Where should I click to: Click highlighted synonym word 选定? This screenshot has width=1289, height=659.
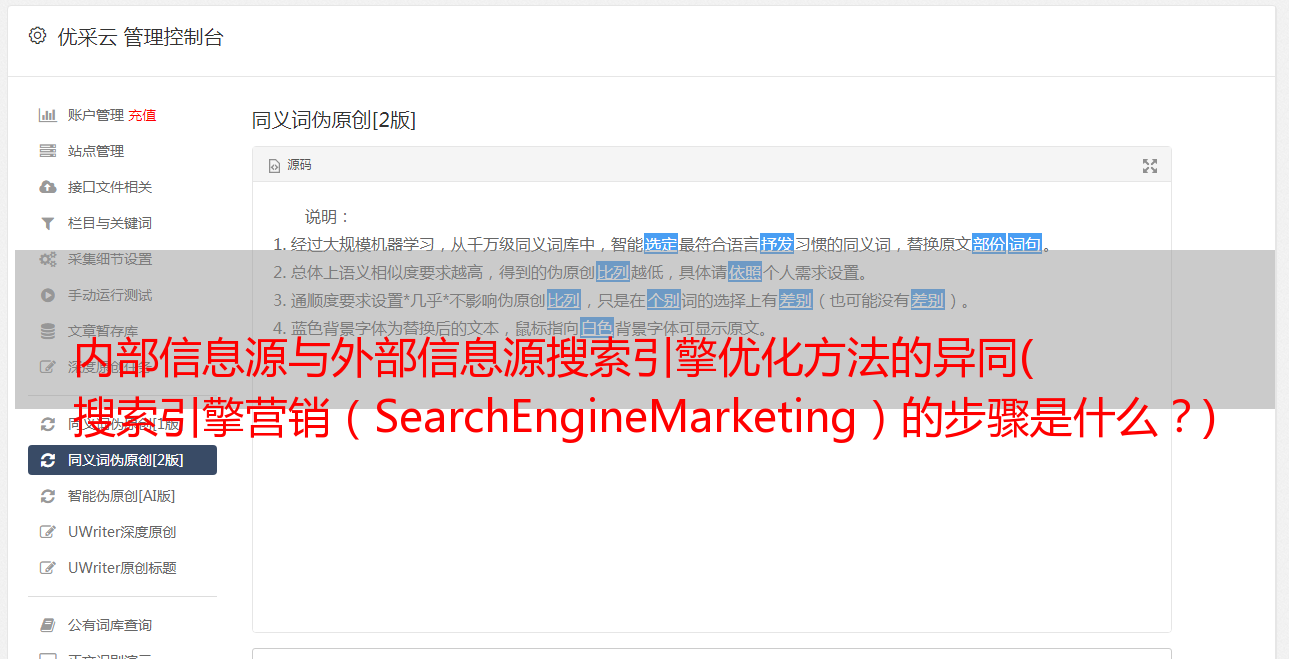pyautogui.click(x=661, y=244)
